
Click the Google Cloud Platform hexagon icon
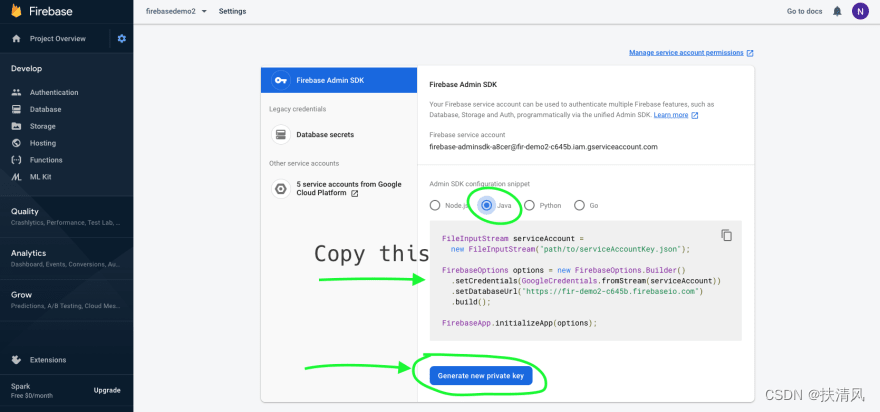click(281, 189)
